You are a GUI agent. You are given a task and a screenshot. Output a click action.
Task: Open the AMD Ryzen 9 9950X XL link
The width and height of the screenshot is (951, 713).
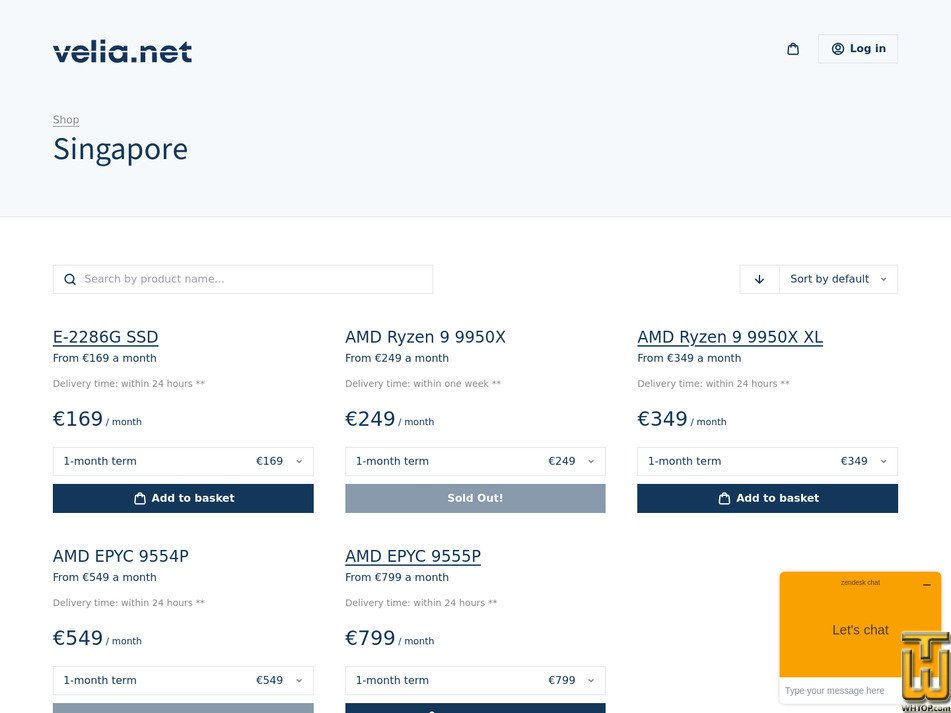point(730,337)
